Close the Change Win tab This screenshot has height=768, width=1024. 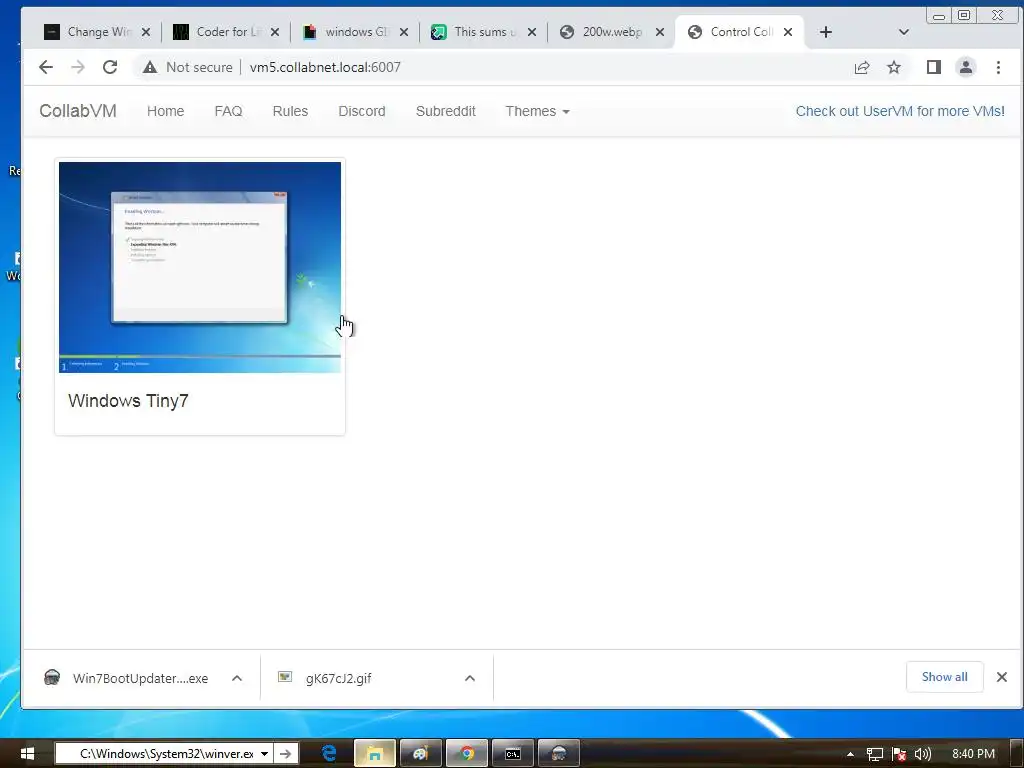click(x=146, y=32)
